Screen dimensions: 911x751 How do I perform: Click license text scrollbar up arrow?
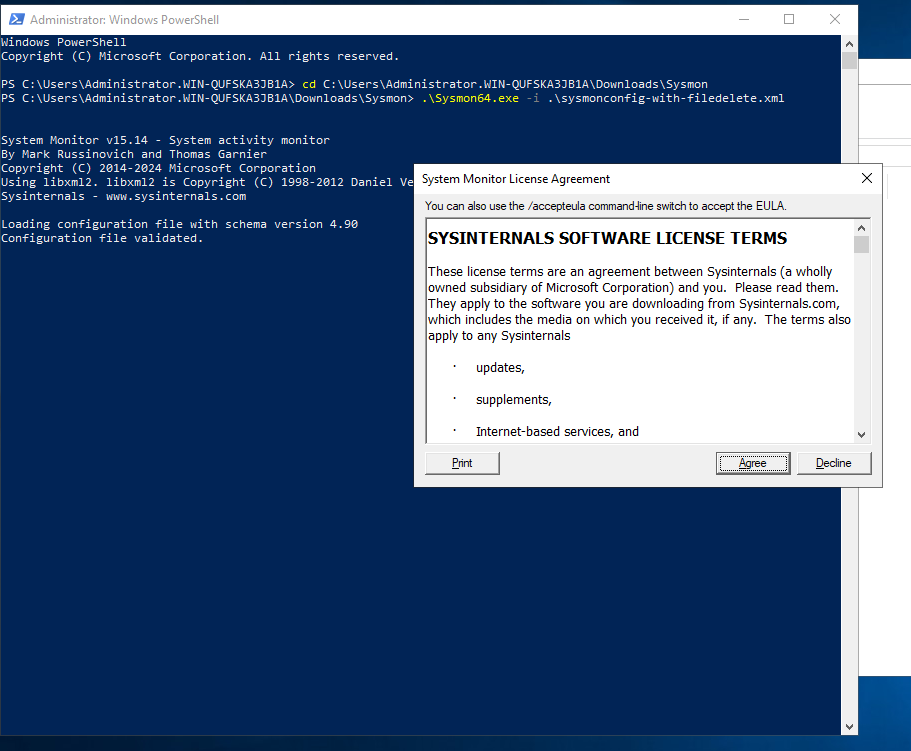(862, 228)
